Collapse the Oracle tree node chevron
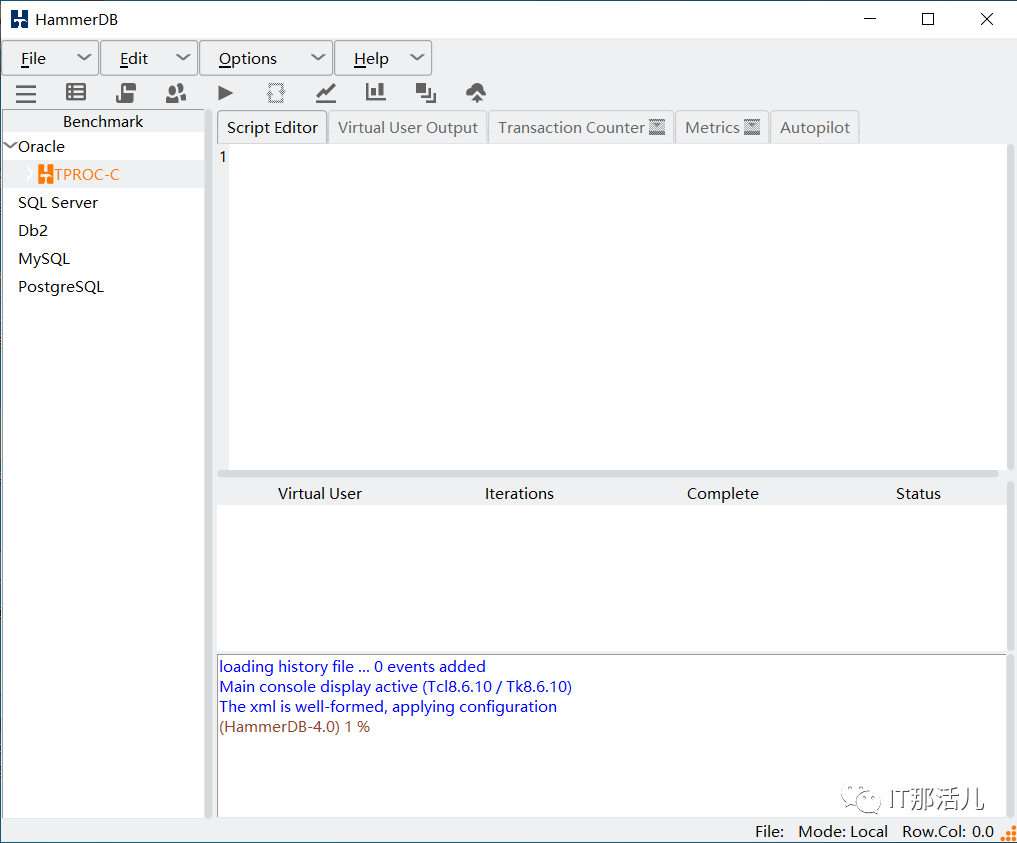Viewport: 1017px width, 843px height. click(x=10, y=145)
